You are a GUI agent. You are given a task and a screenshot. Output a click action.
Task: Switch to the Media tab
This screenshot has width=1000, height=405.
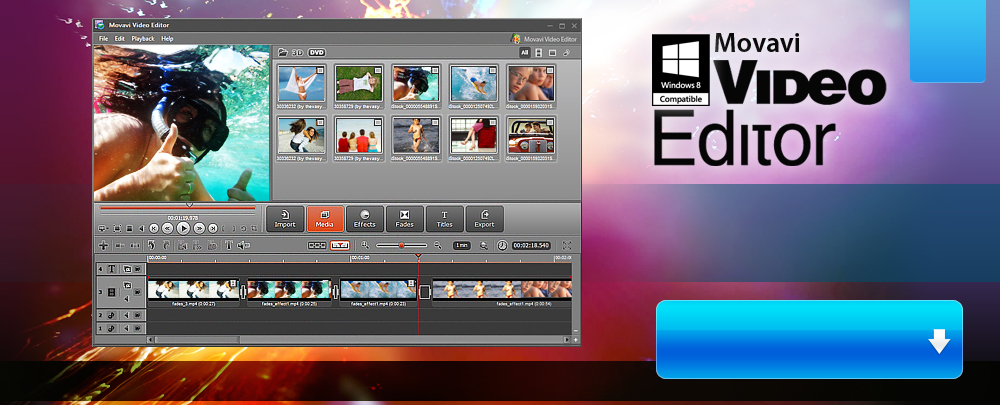click(x=325, y=219)
